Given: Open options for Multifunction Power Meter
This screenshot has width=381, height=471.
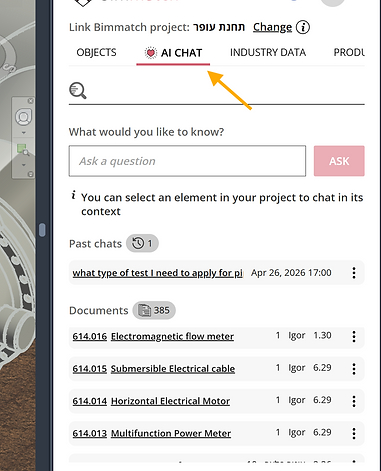Looking at the screenshot, I should coord(354,433).
